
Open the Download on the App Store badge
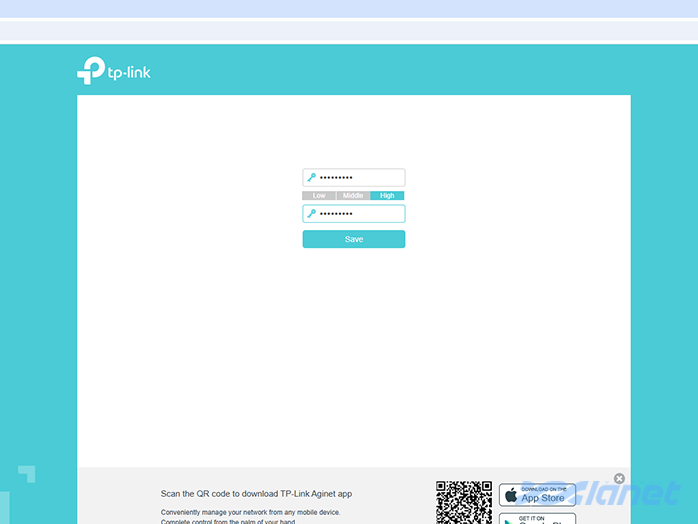pyautogui.click(x=537, y=495)
